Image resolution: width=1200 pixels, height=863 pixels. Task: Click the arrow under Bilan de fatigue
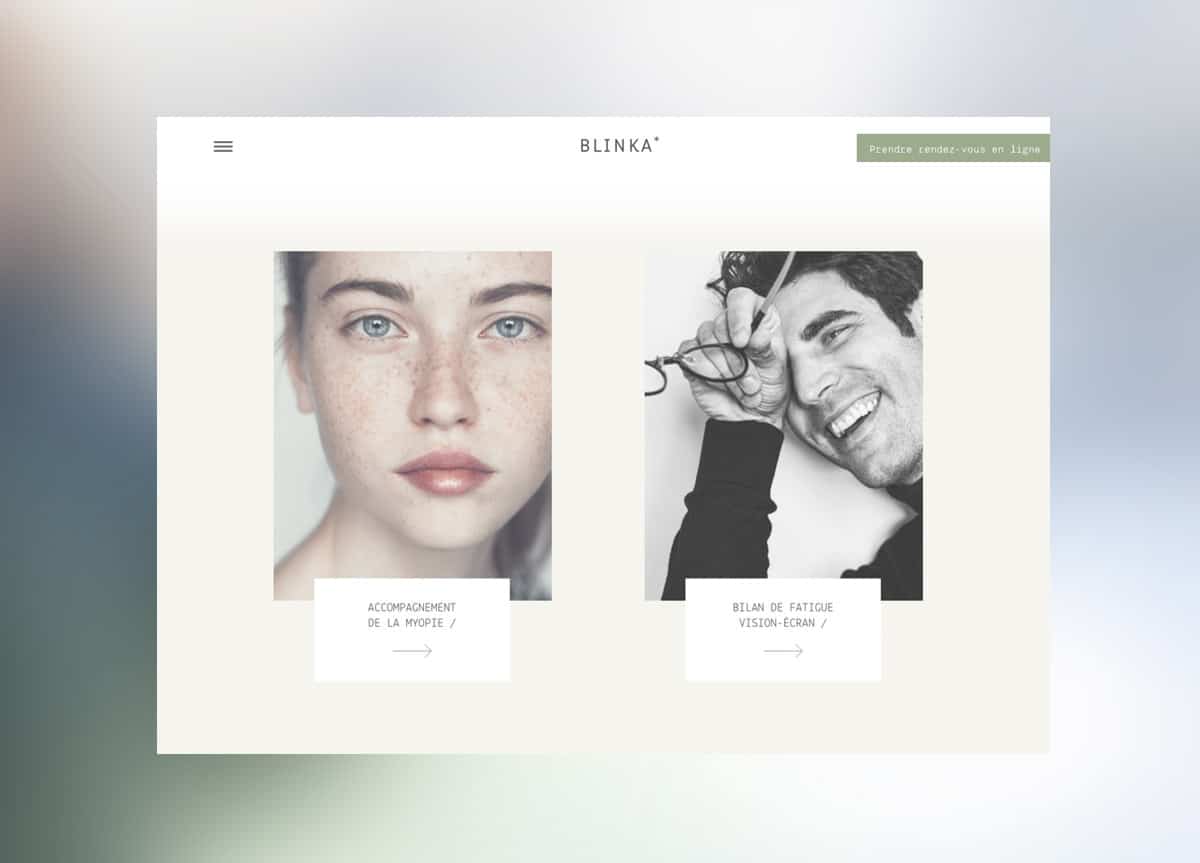pos(783,651)
